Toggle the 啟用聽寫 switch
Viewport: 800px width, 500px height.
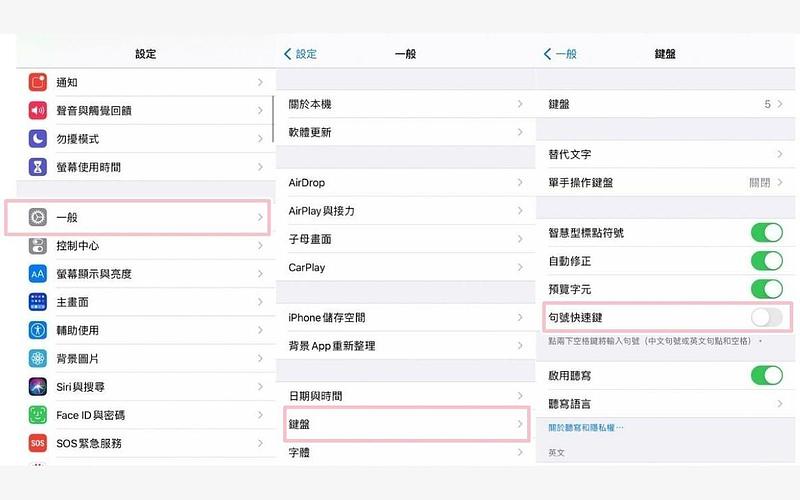click(x=766, y=375)
